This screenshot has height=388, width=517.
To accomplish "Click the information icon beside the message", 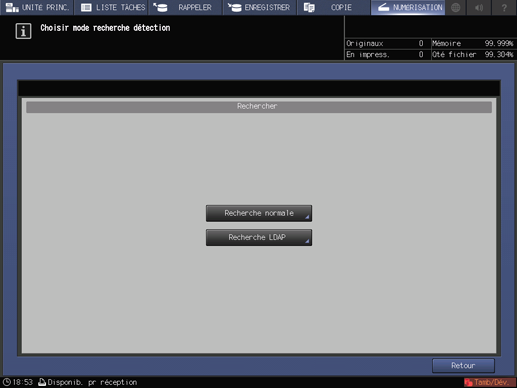I will (x=23, y=31).
